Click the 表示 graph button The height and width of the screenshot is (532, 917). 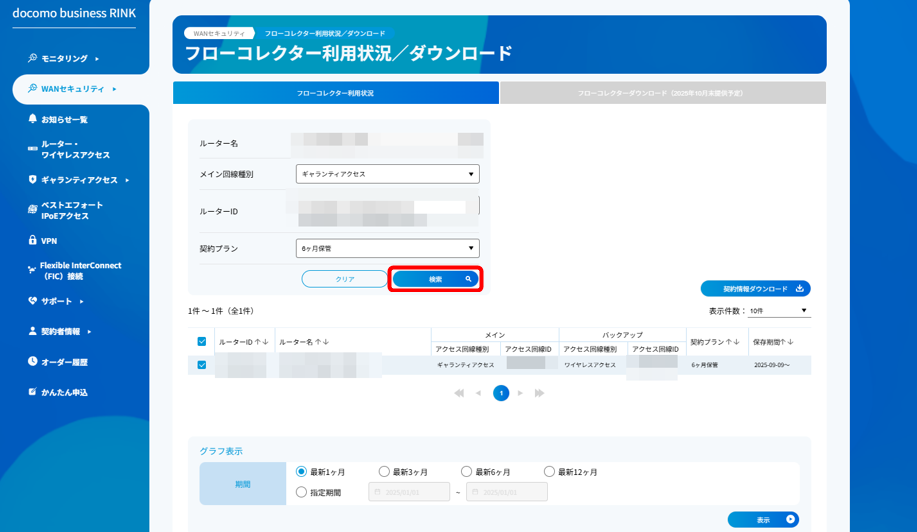tap(763, 519)
